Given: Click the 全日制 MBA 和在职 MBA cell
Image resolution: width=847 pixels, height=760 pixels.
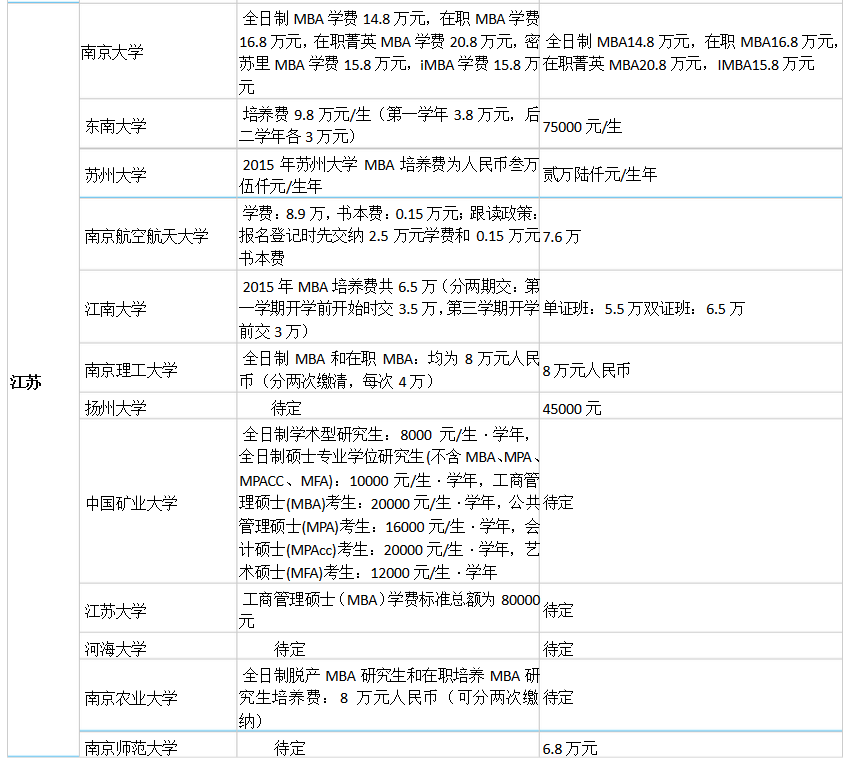Looking at the screenshot, I should [388, 368].
